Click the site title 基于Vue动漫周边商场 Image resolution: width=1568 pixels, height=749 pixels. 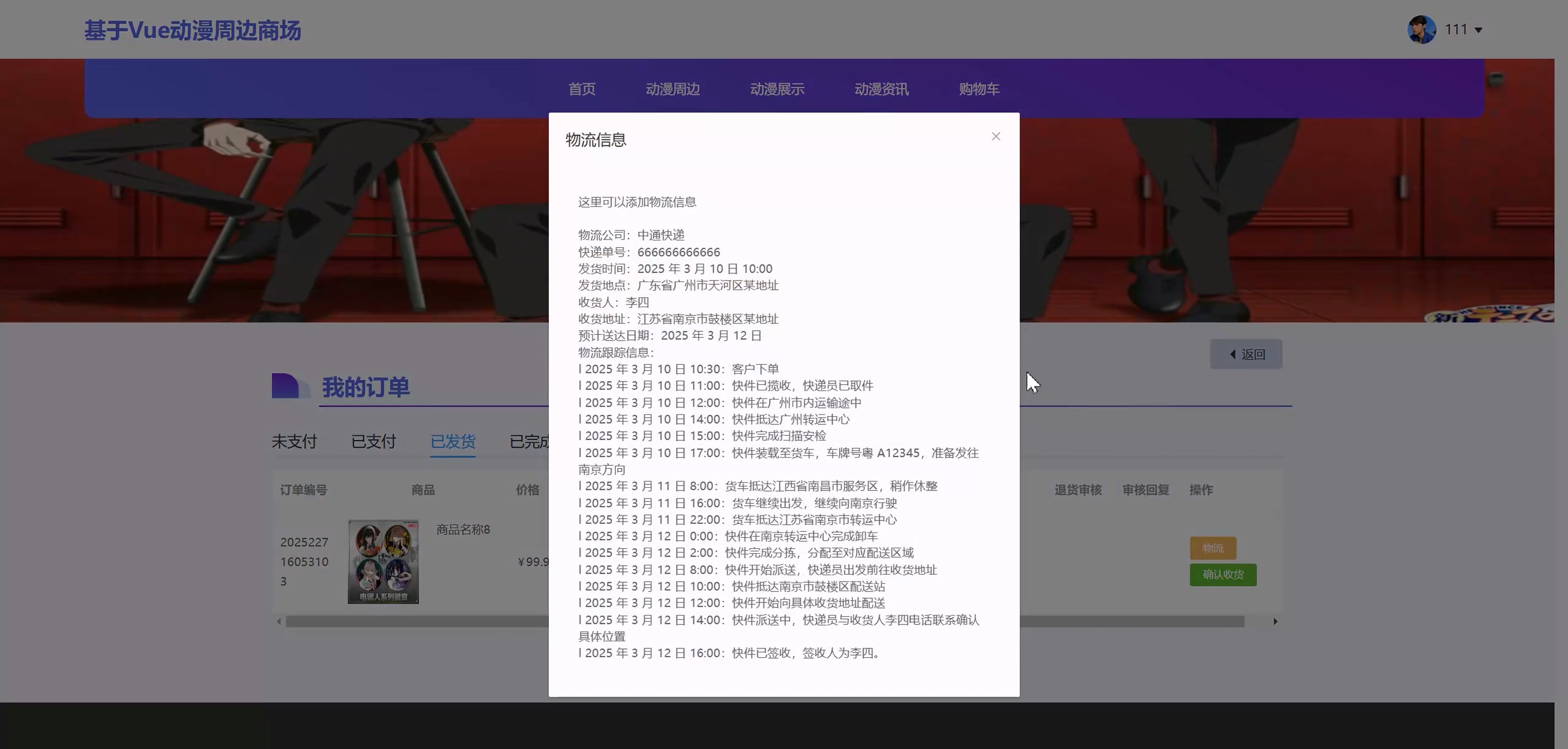coord(192,31)
